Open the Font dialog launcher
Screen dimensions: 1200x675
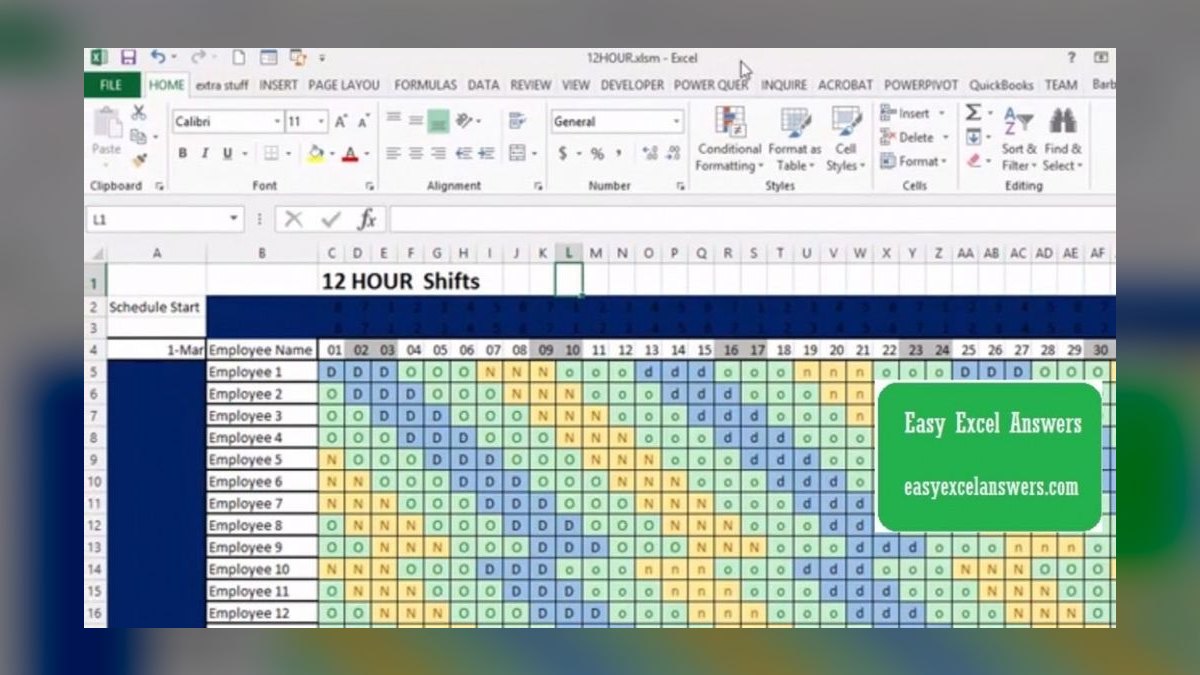(369, 186)
